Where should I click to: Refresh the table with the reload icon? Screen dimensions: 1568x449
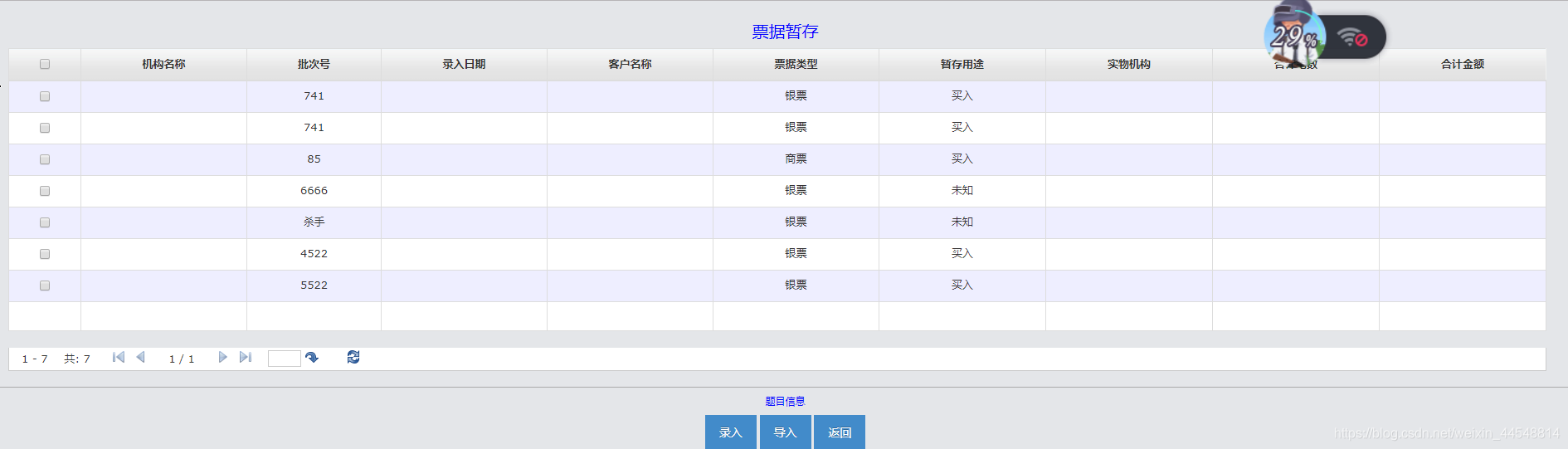(353, 357)
